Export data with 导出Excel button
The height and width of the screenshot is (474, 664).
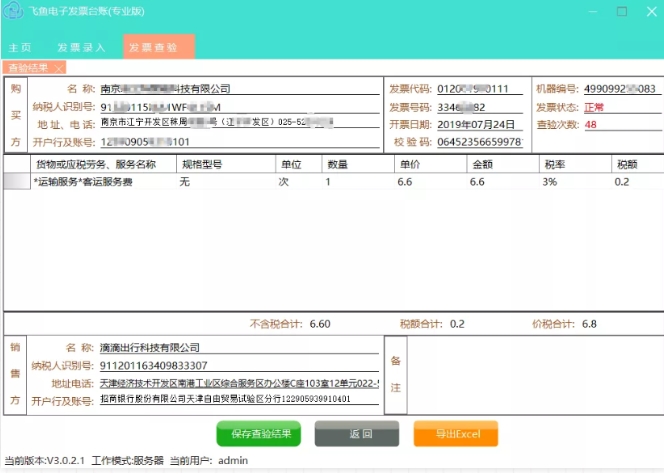pyautogui.click(x=456, y=433)
